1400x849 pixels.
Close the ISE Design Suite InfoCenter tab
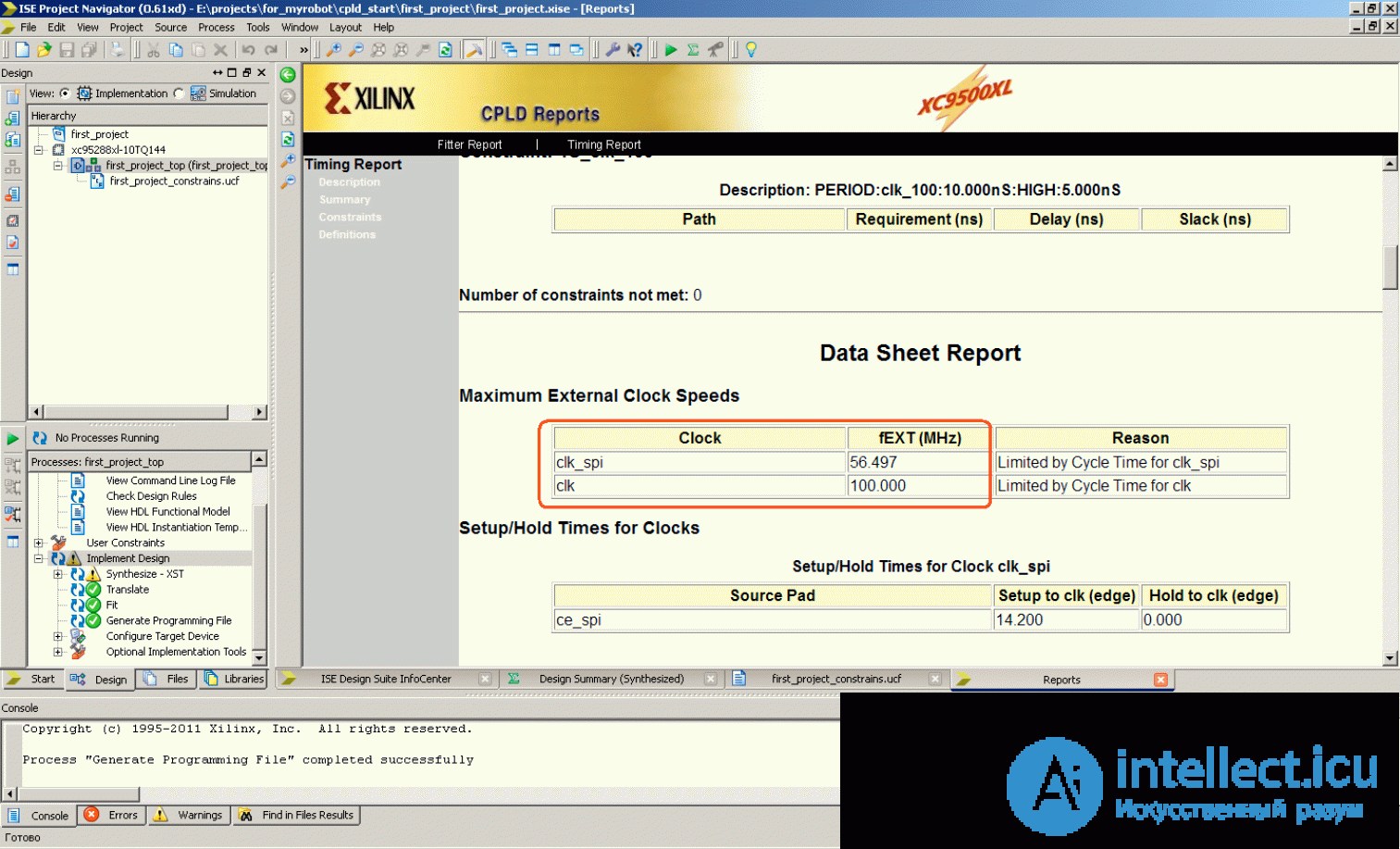point(485,680)
